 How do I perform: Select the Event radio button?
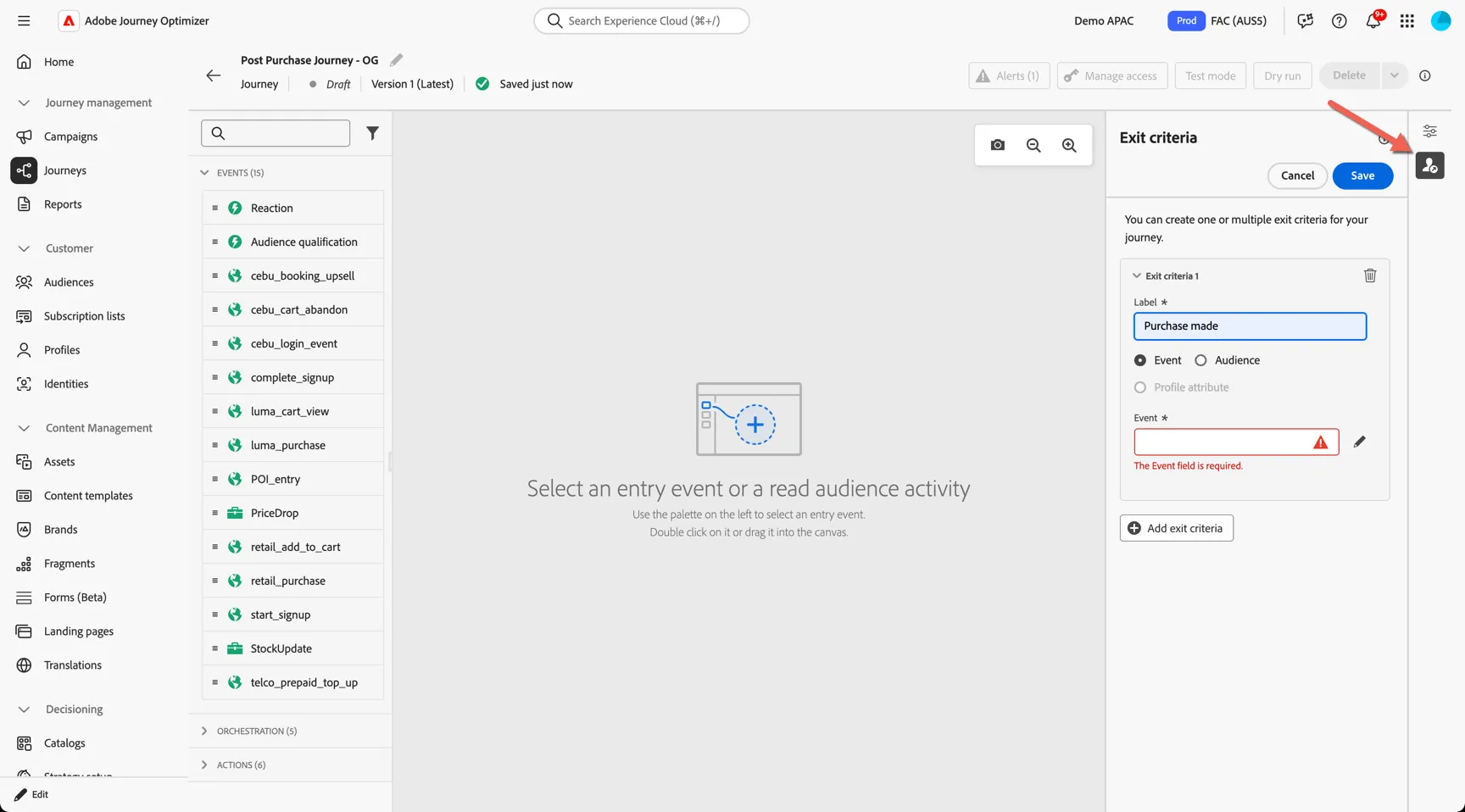[x=1140, y=360]
